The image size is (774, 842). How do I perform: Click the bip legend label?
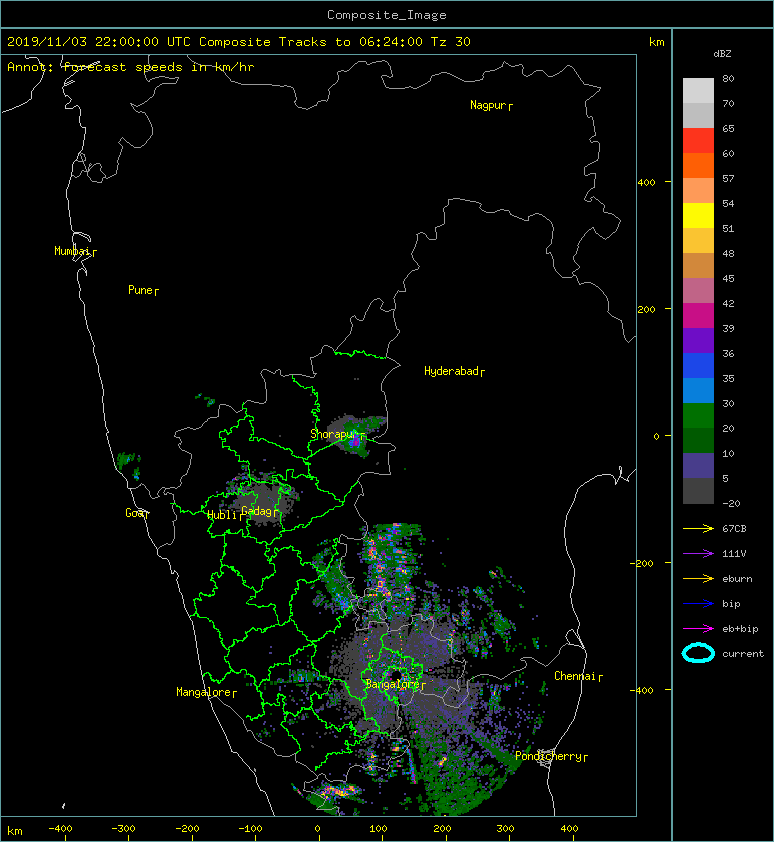731,604
